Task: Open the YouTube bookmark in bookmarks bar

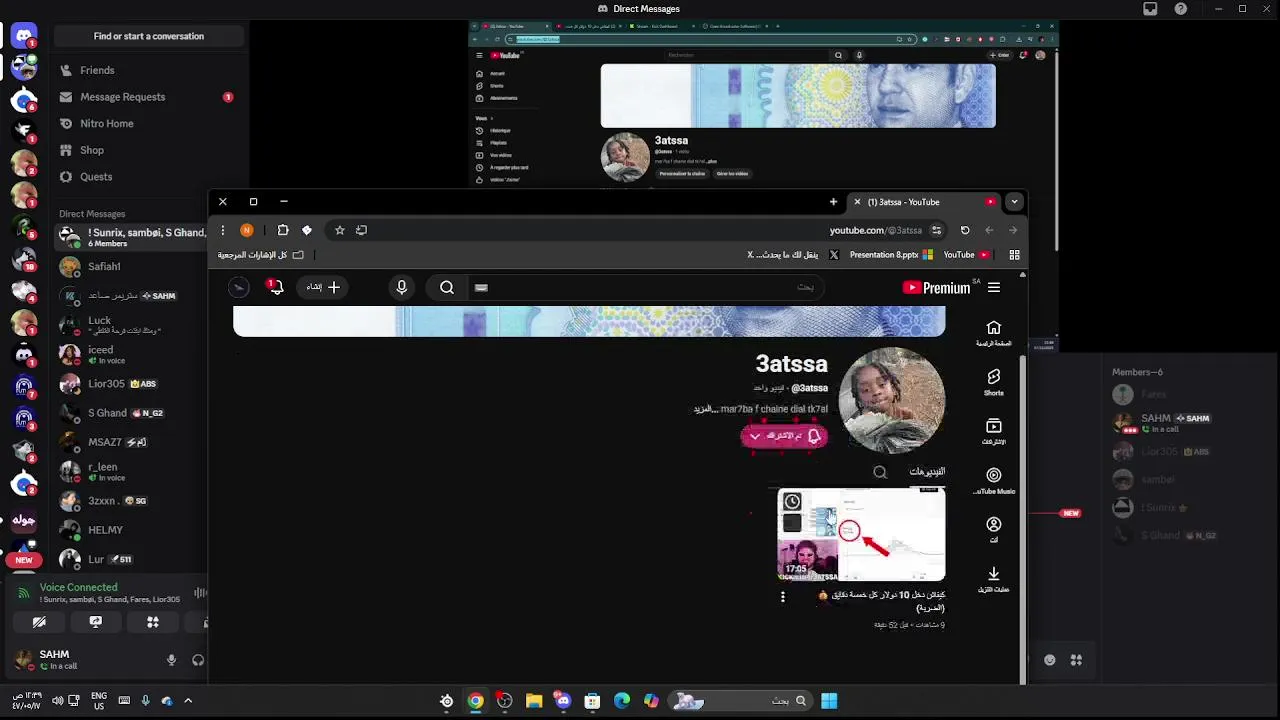Action: coord(966,255)
